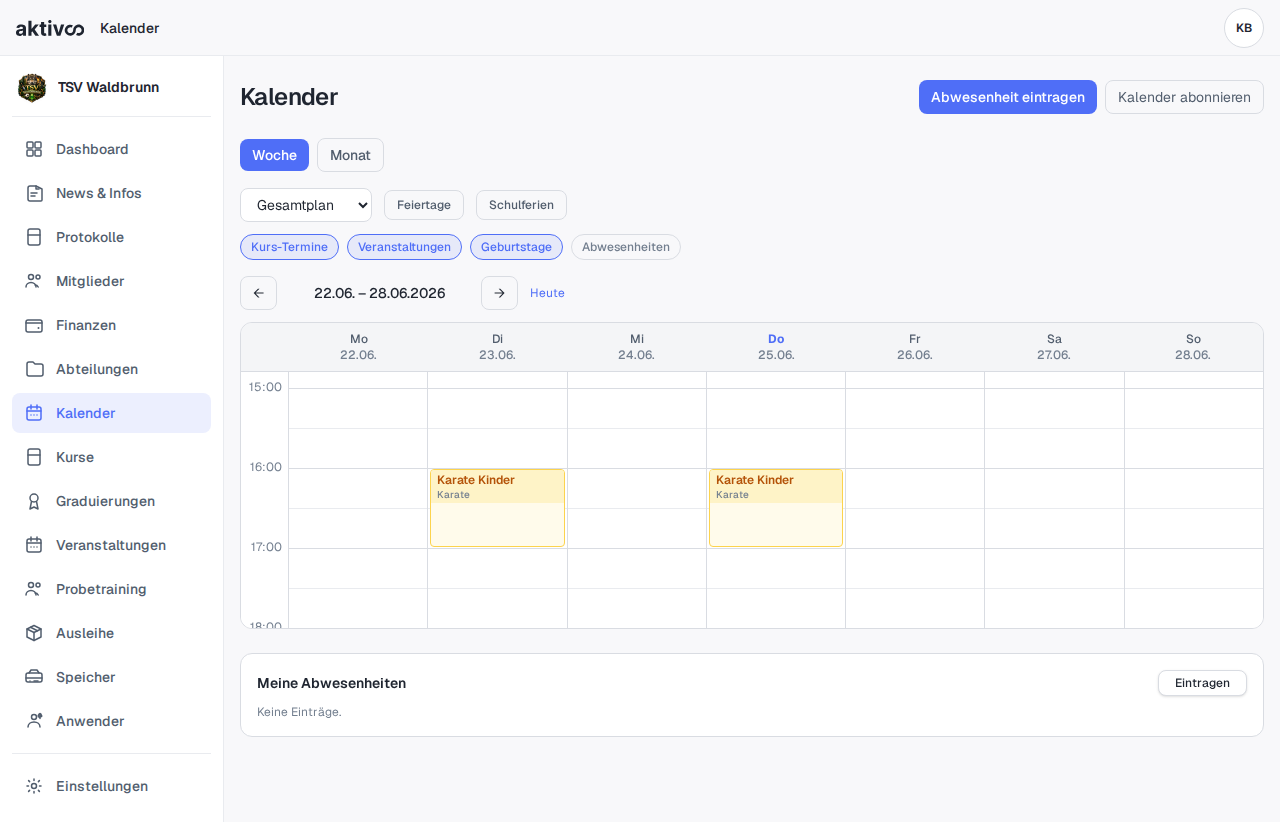Image resolution: width=1280 pixels, height=822 pixels.
Task: Click the Abwesenheit eintragen button
Action: point(1008,97)
